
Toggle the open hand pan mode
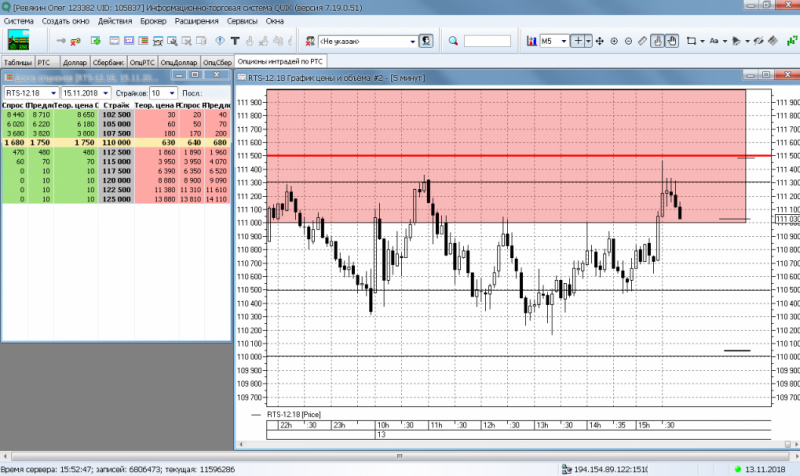tap(672, 41)
